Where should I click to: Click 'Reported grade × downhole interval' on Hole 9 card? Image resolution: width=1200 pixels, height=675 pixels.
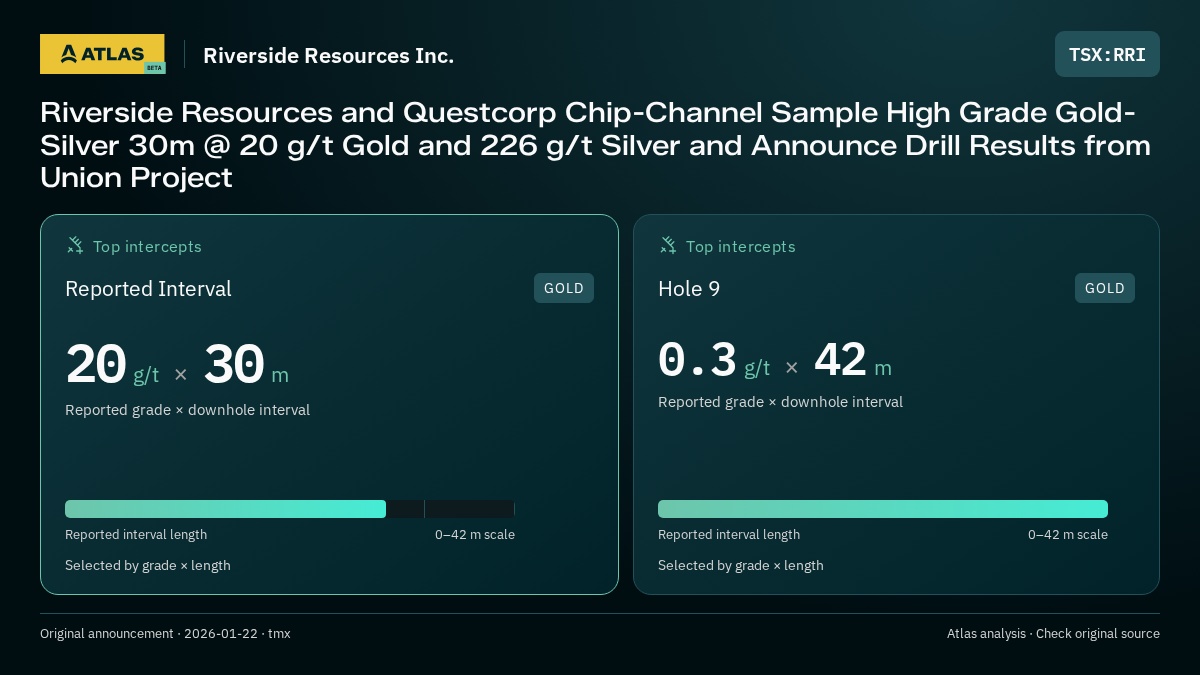point(780,402)
